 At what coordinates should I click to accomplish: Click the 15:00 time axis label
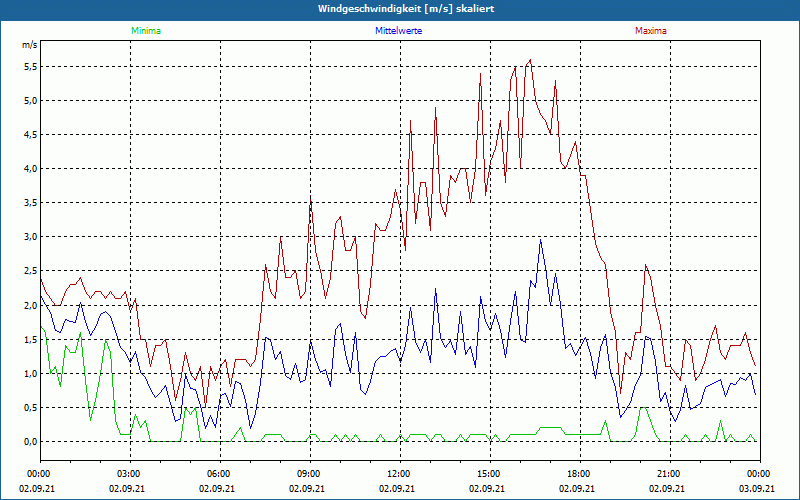pyautogui.click(x=490, y=474)
